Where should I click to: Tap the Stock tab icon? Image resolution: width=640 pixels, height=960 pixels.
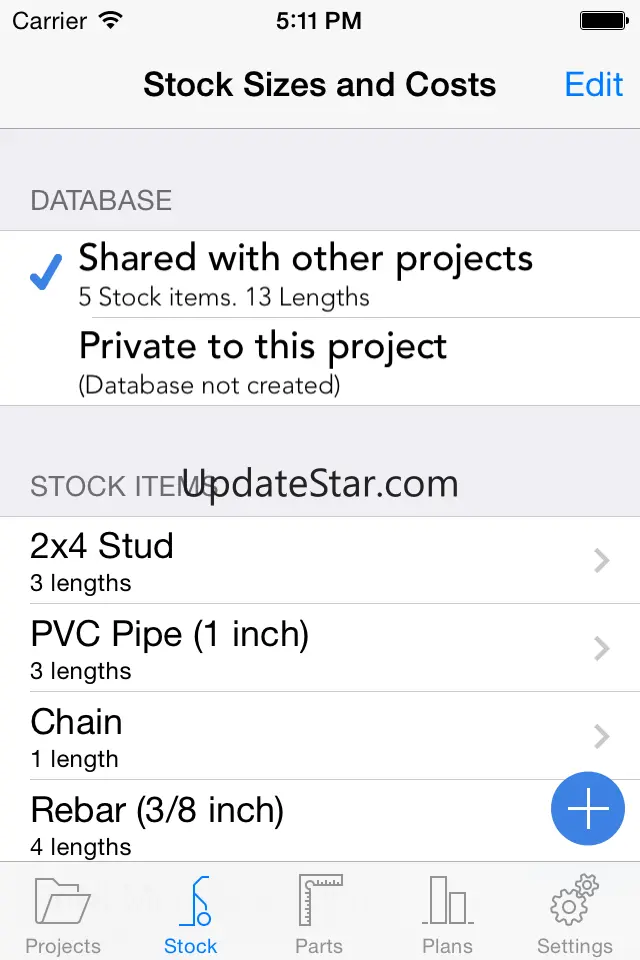coord(192,901)
